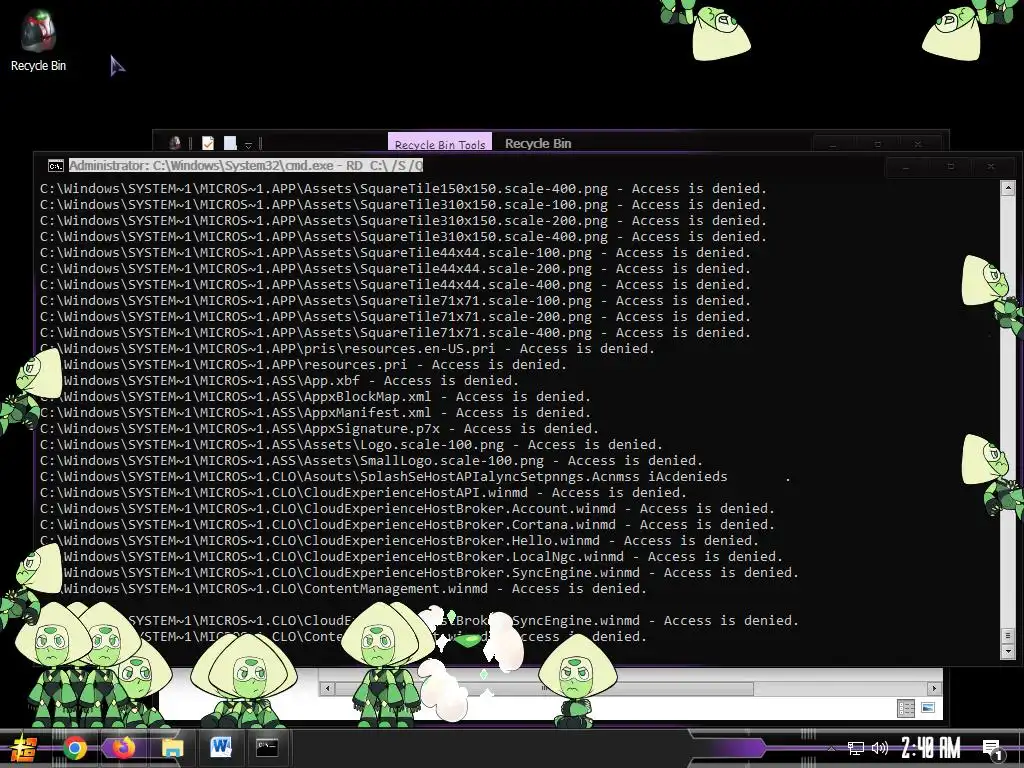Open the 2:40 AM clock

(931, 748)
